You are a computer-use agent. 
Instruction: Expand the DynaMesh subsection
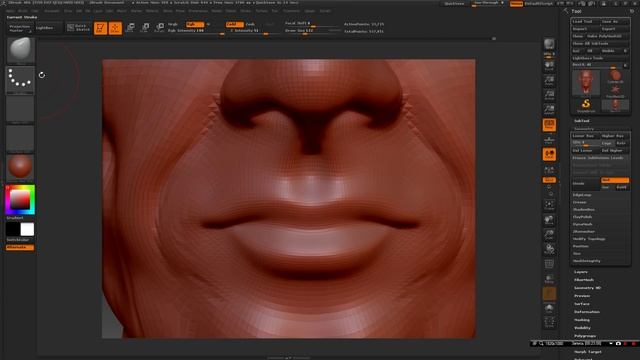click(582, 224)
